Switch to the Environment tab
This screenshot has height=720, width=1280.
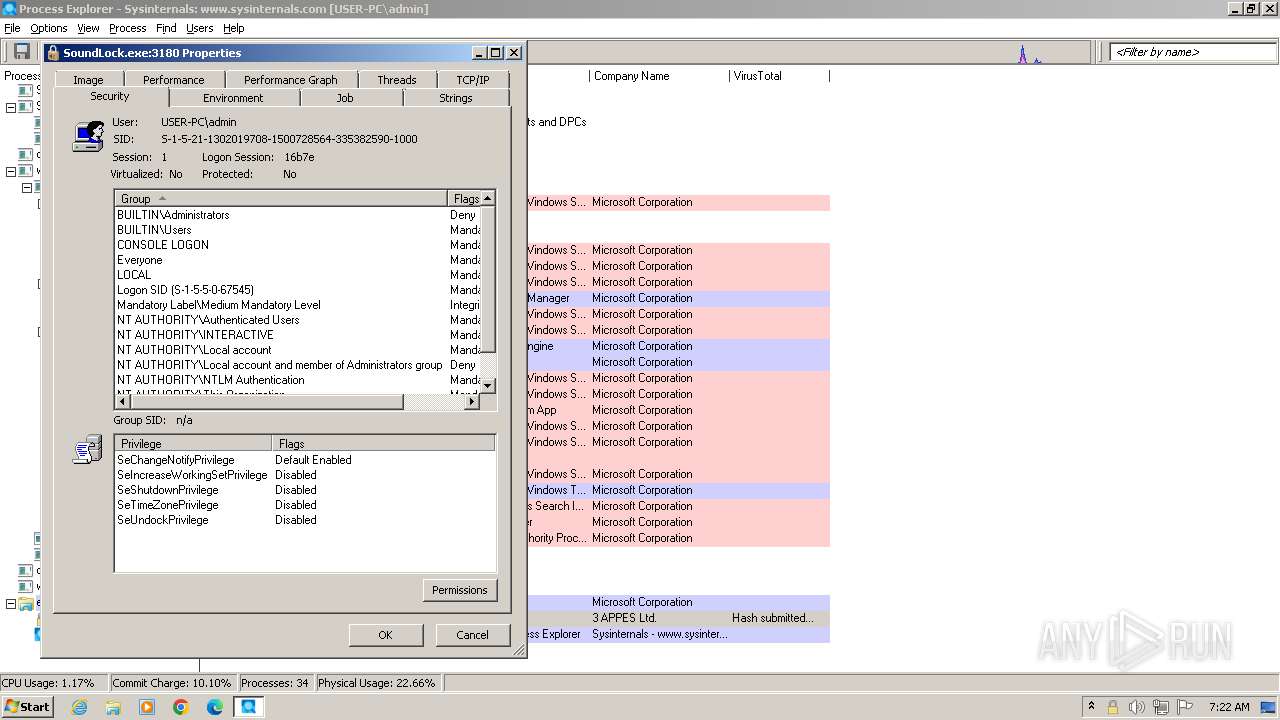pos(233,98)
